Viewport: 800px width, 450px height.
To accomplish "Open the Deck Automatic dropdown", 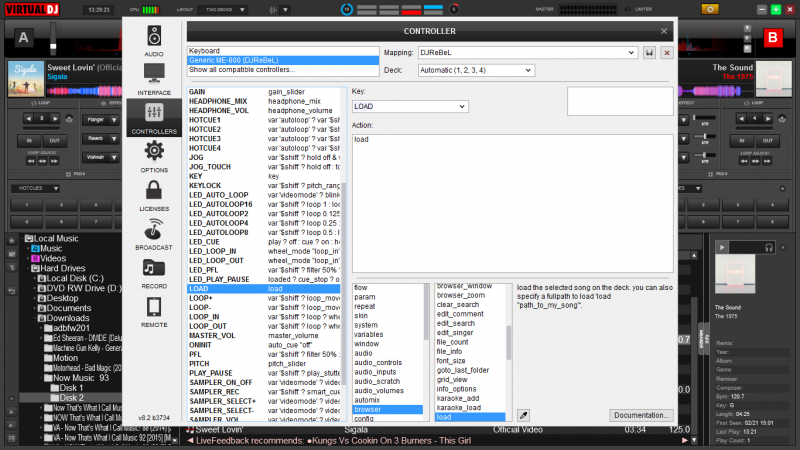I will pyautogui.click(x=476, y=70).
